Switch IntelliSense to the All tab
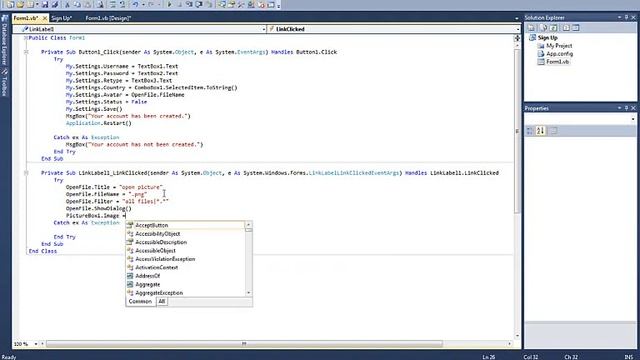Viewport: 640px width, 360px height. pos(162,301)
